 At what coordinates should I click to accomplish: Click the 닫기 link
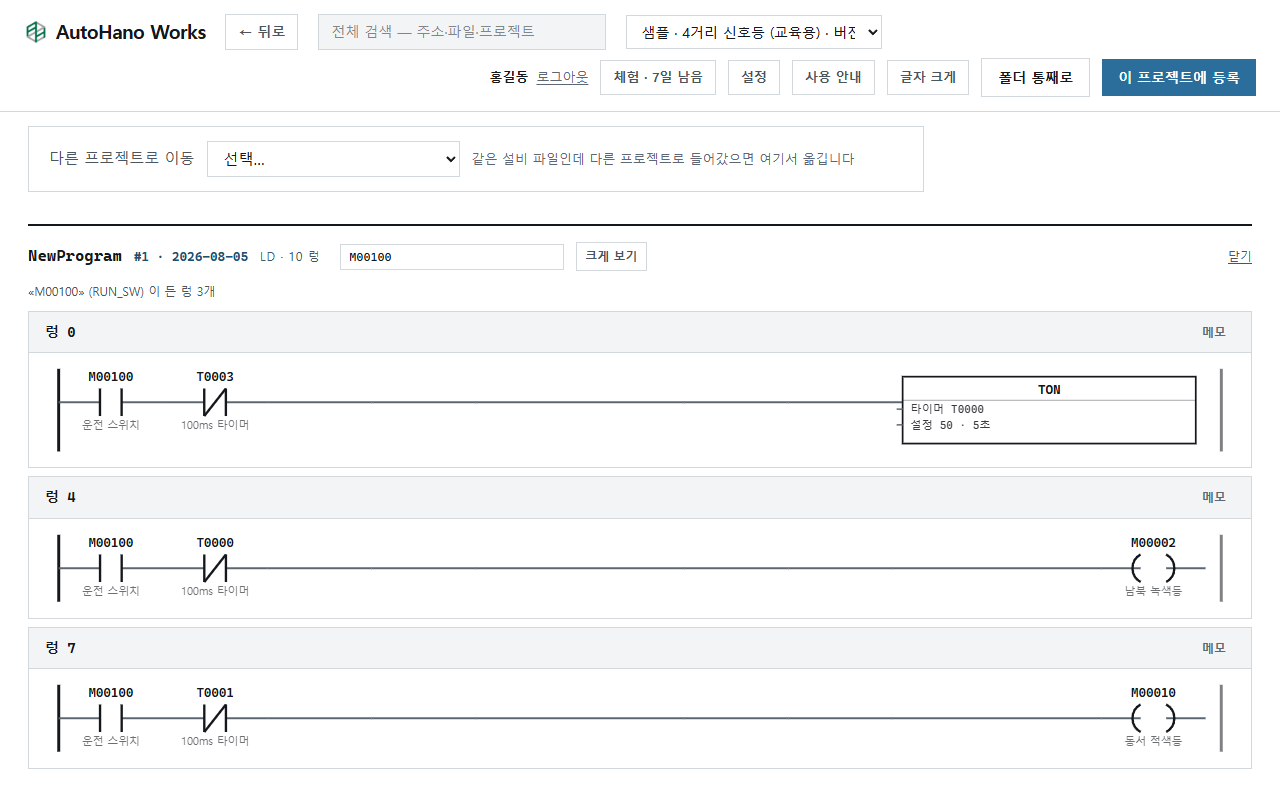click(1239, 257)
